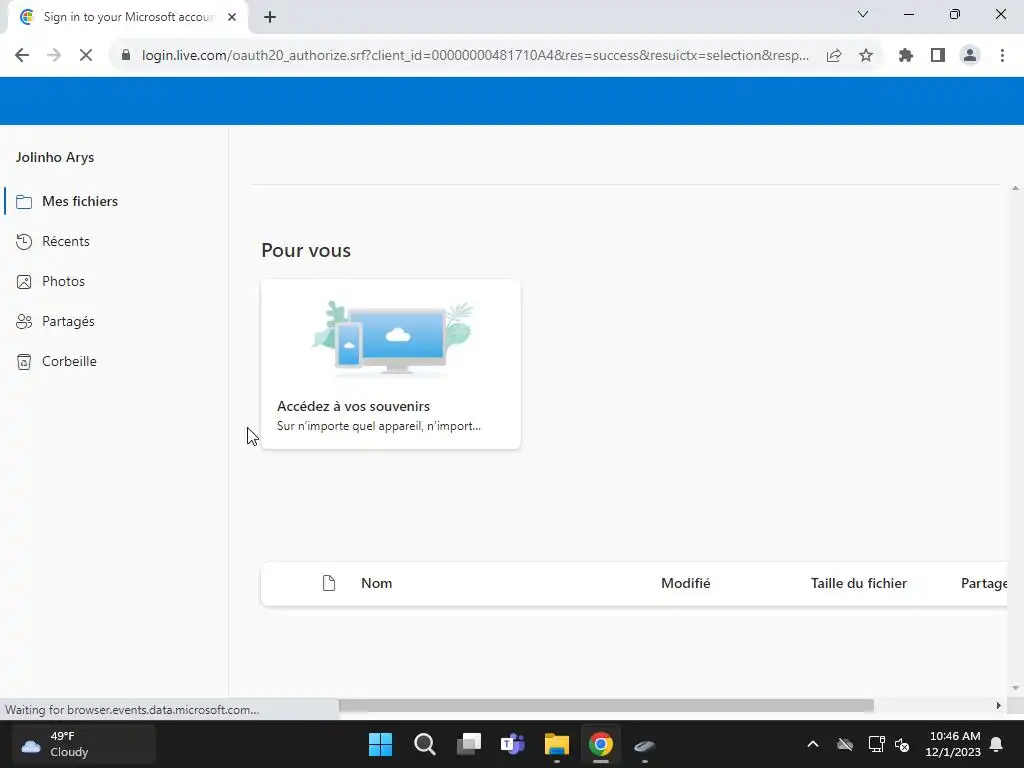1024x768 pixels.
Task: Click the Mes fichiers folder icon
Action: [x=24, y=202]
